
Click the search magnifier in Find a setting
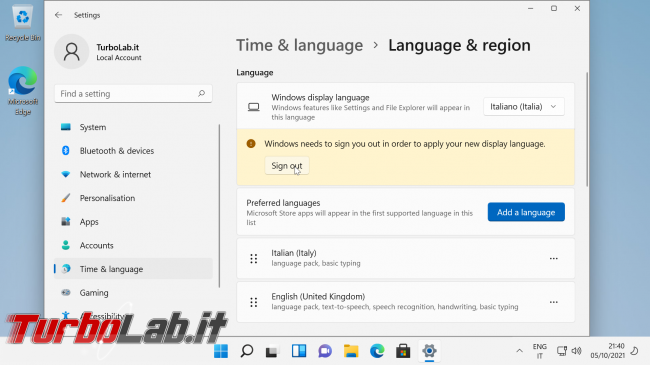pos(201,93)
